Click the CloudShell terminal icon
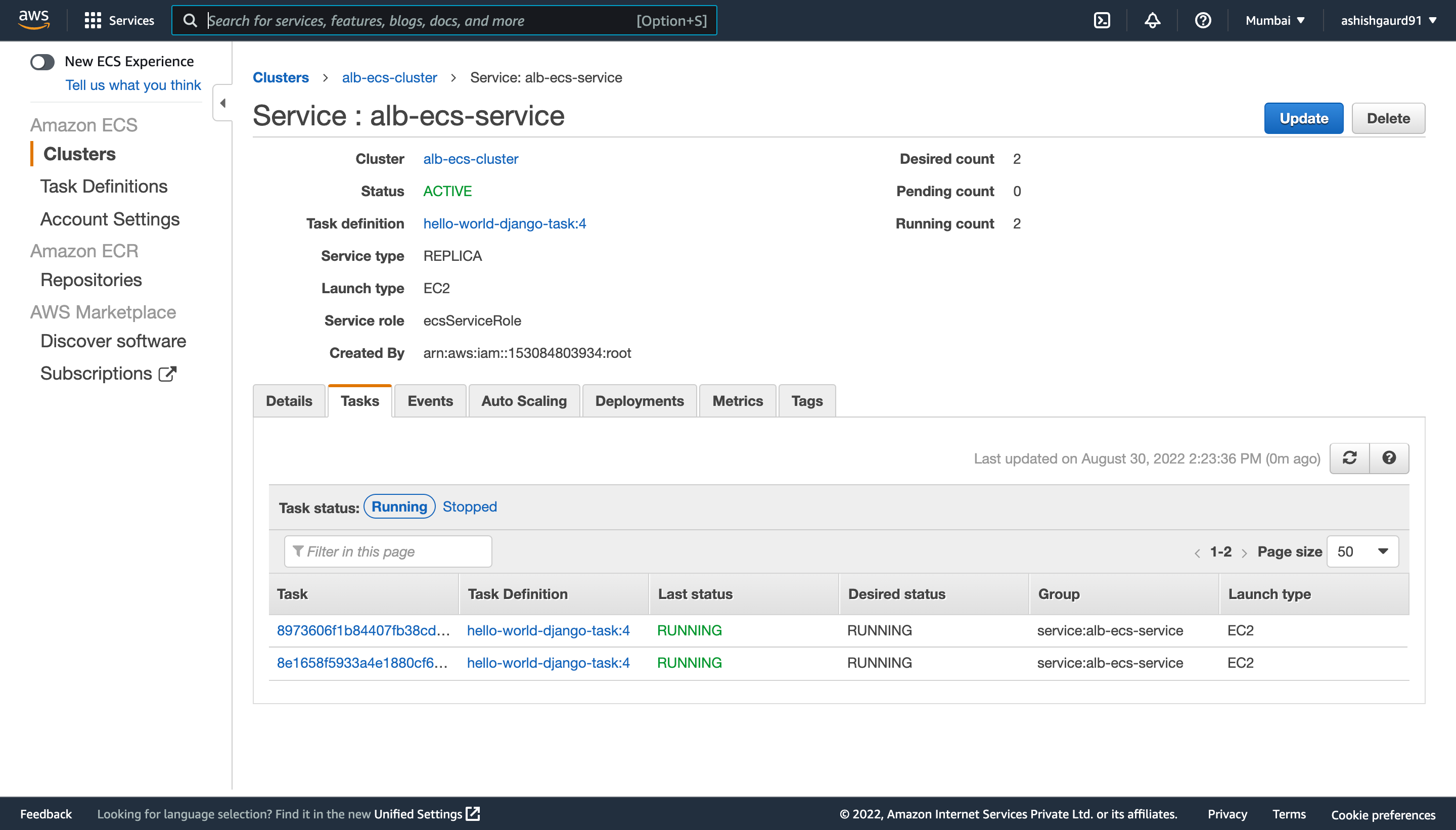 (x=1102, y=20)
